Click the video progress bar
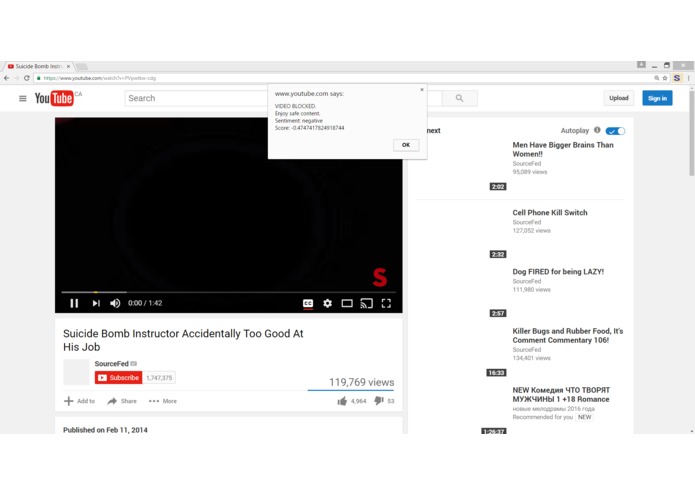 (229, 292)
